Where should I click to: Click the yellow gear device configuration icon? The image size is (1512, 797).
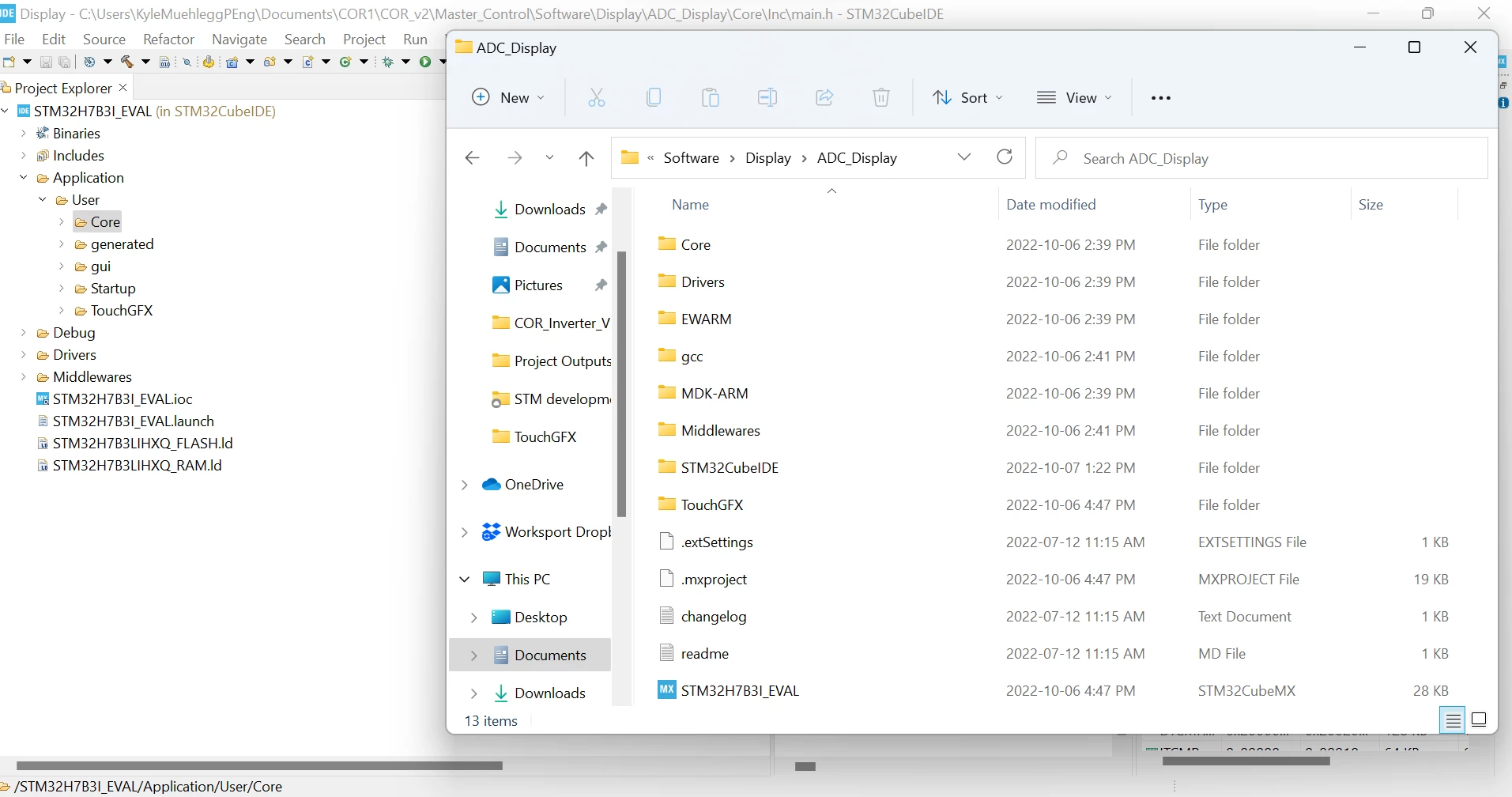(x=209, y=62)
